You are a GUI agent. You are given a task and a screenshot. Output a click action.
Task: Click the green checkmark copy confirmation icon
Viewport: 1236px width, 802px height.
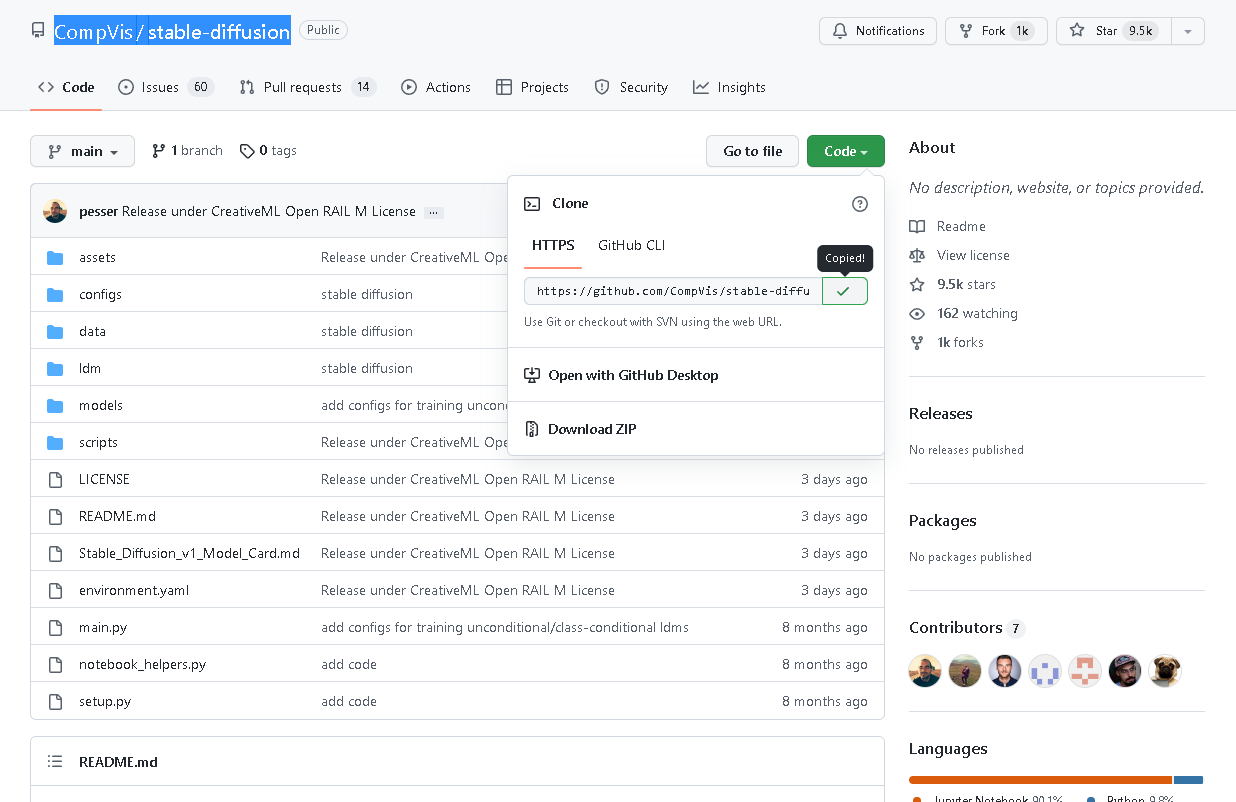point(845,291)
